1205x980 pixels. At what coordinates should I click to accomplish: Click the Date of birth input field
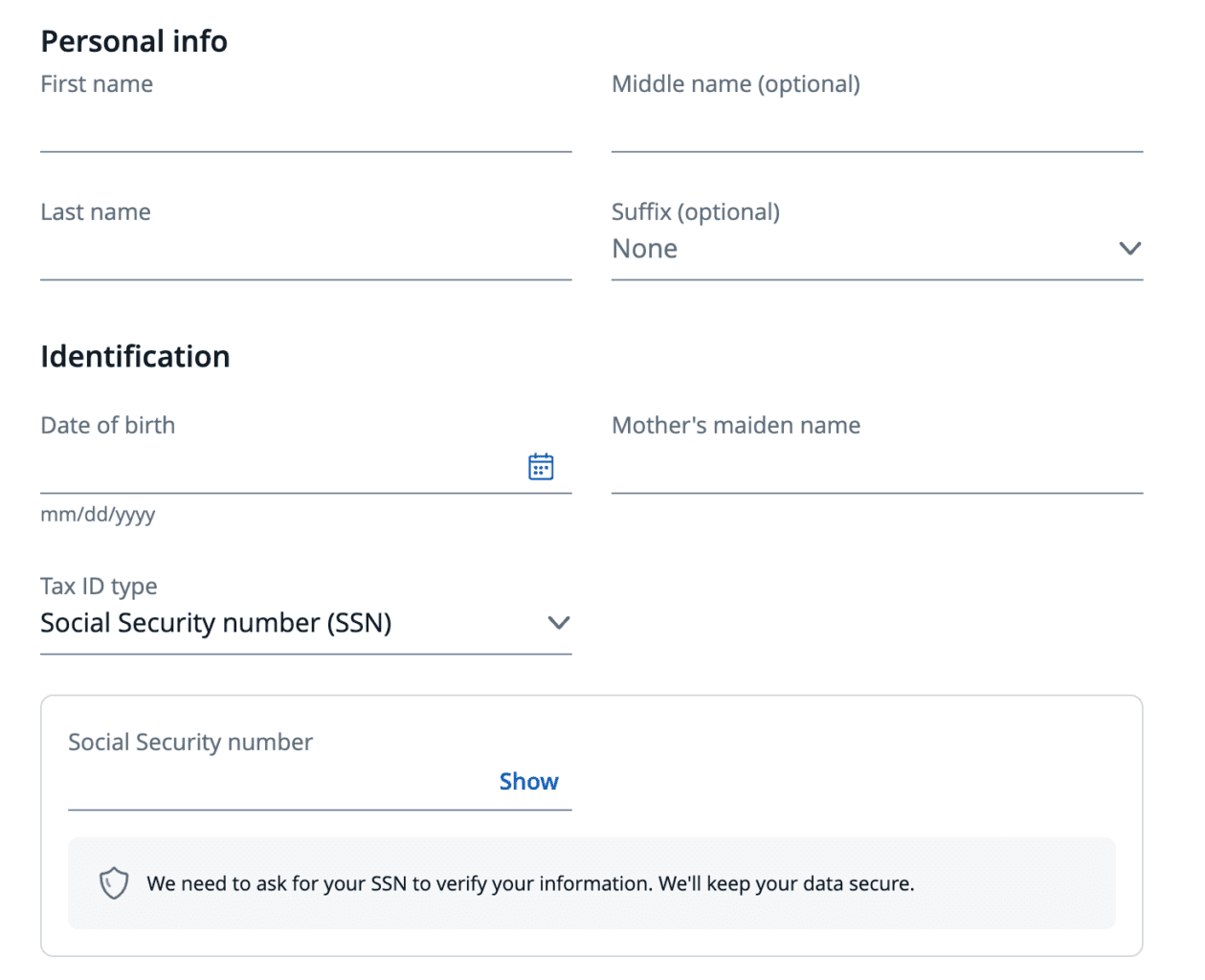tap(278, 469)
